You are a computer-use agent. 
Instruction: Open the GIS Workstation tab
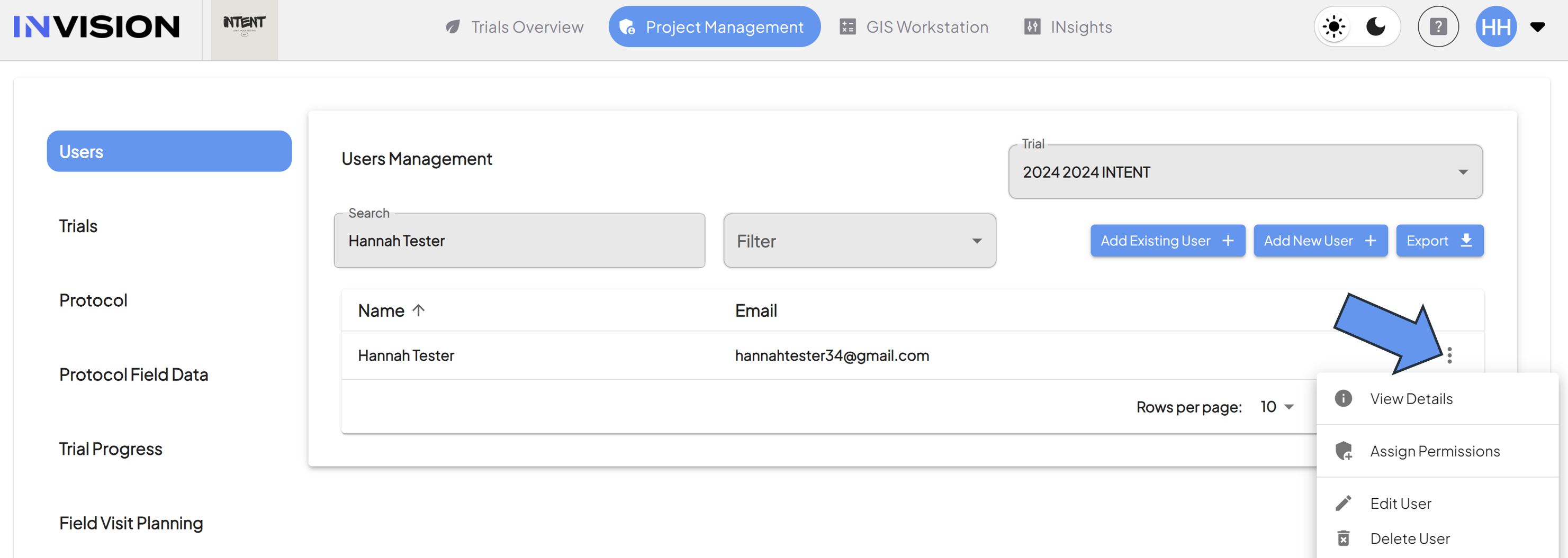point(914,27)
